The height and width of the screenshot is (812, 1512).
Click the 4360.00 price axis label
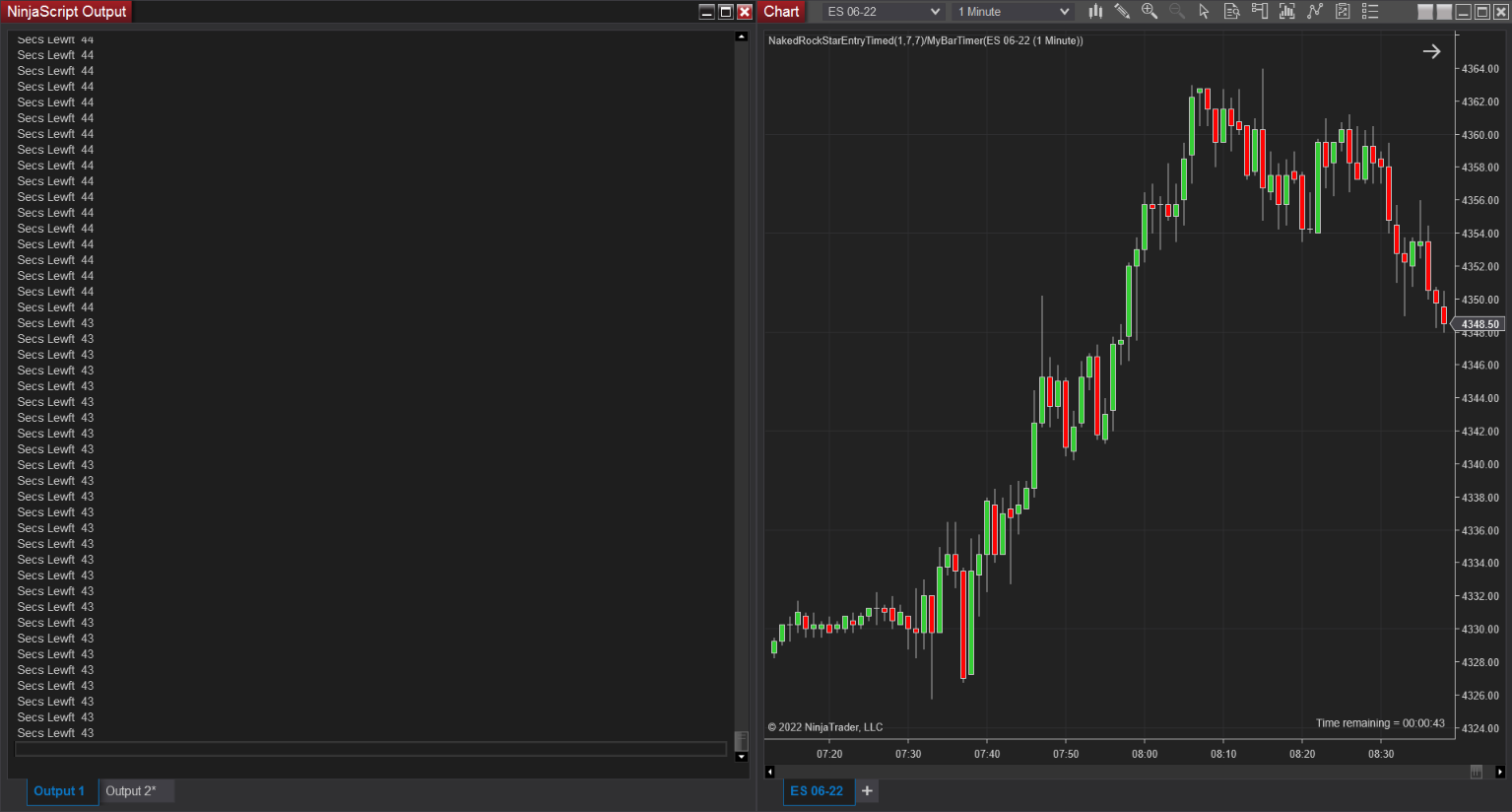click(x=1480, y=135)
